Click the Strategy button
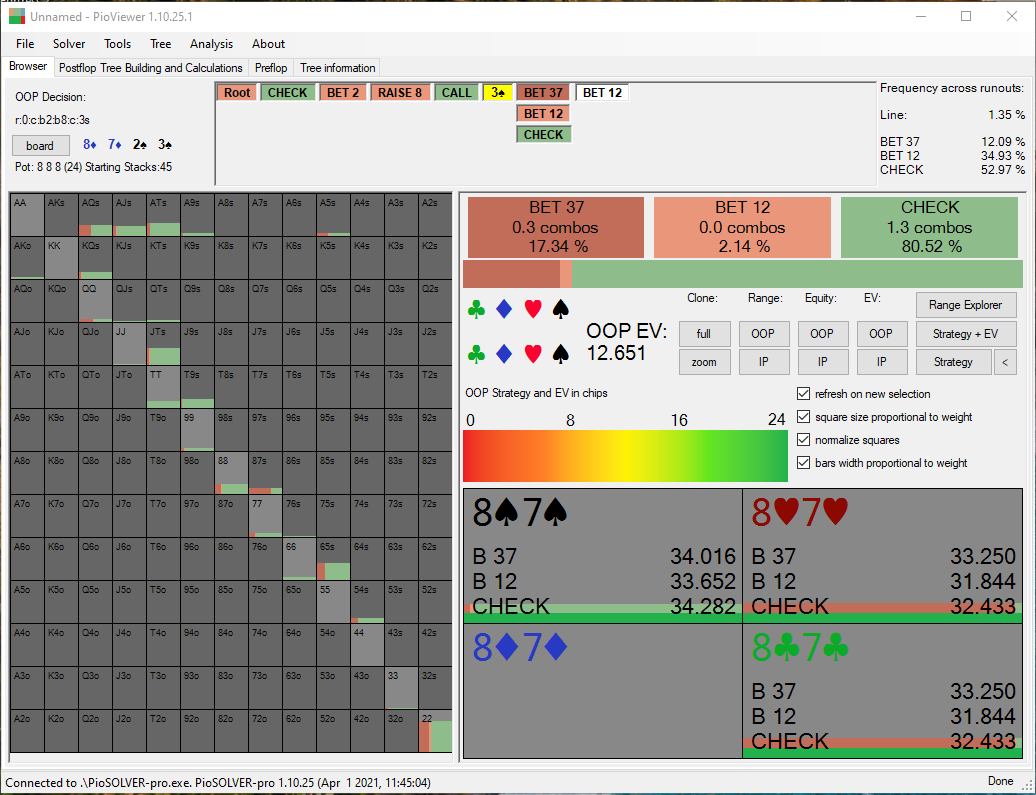Image resolution: width=1036 pixels, height=795 pixels. (953, 362)
